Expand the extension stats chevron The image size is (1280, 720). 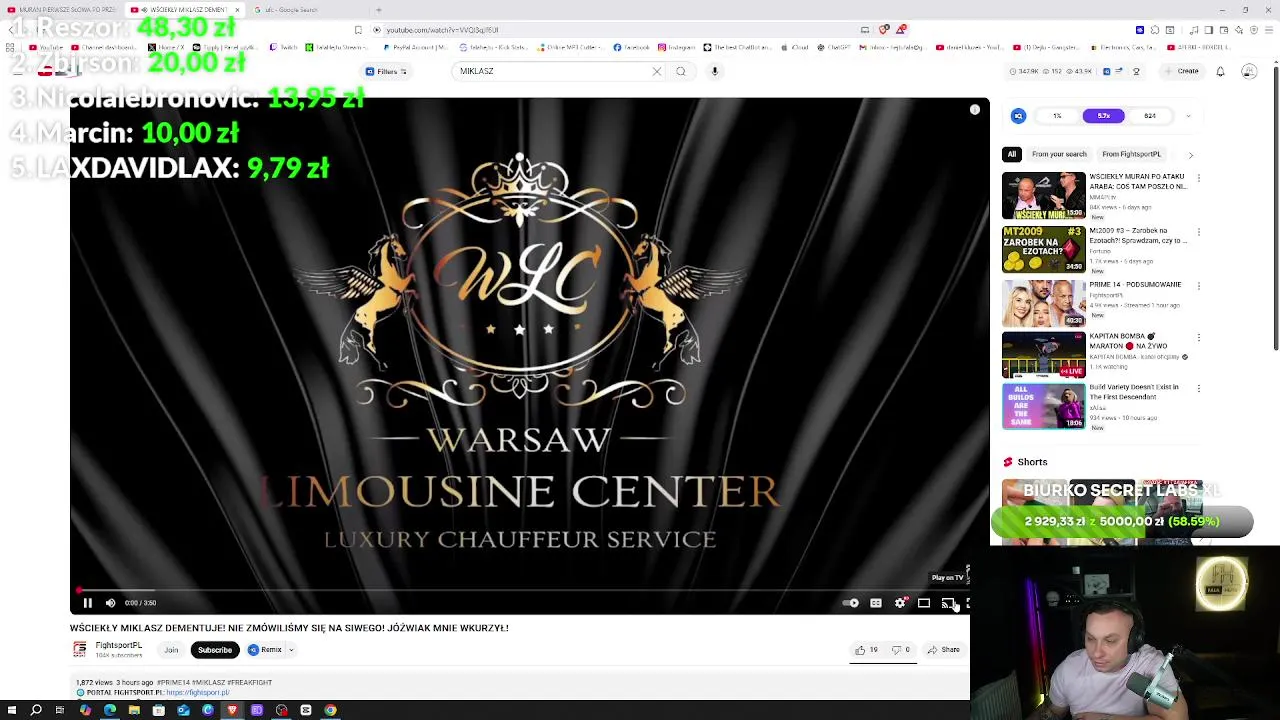pos(1188,116)
